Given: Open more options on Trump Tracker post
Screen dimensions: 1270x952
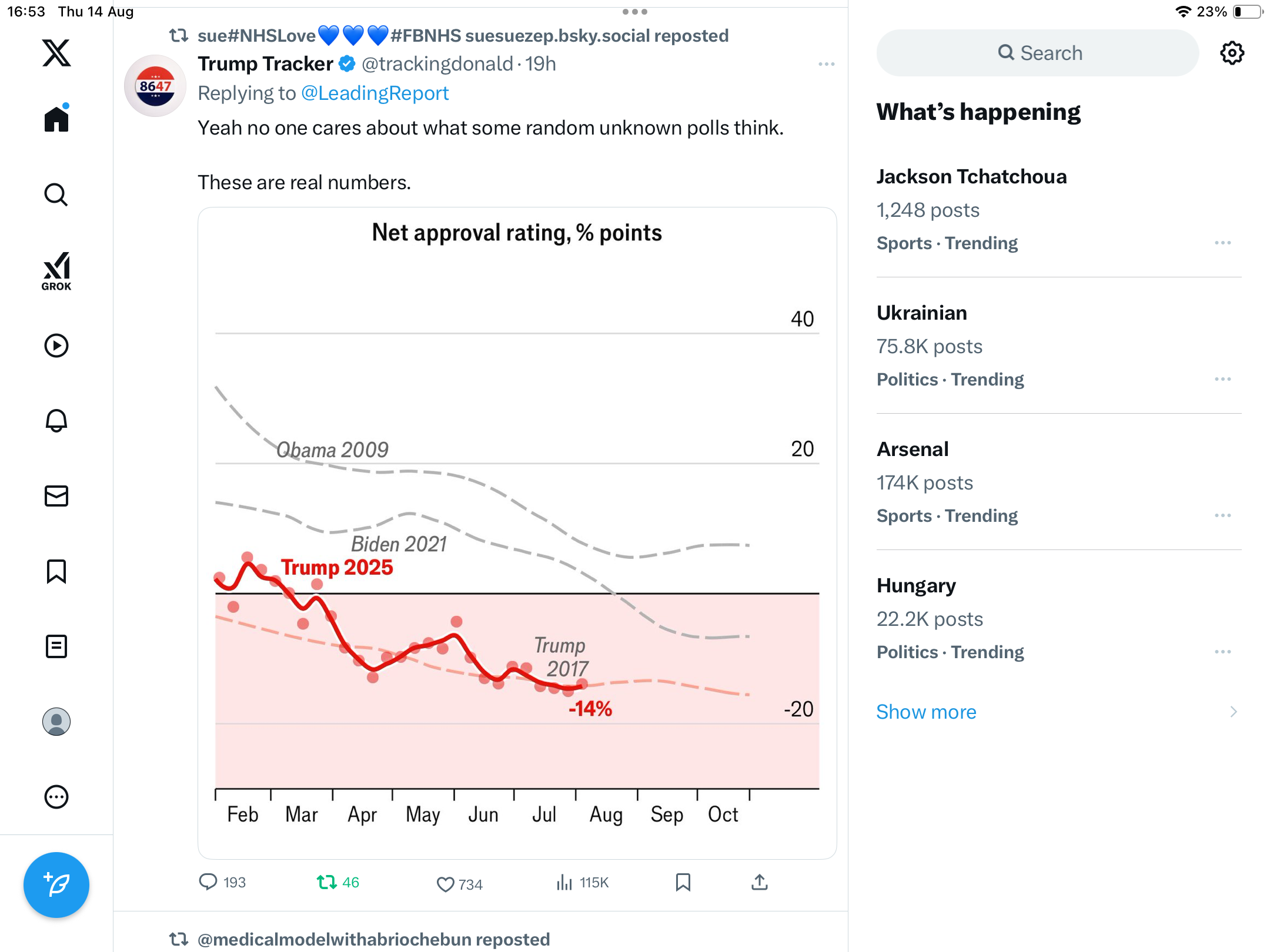Looking at the screenshot, I should pyautogui.click(x=826, y=64).
